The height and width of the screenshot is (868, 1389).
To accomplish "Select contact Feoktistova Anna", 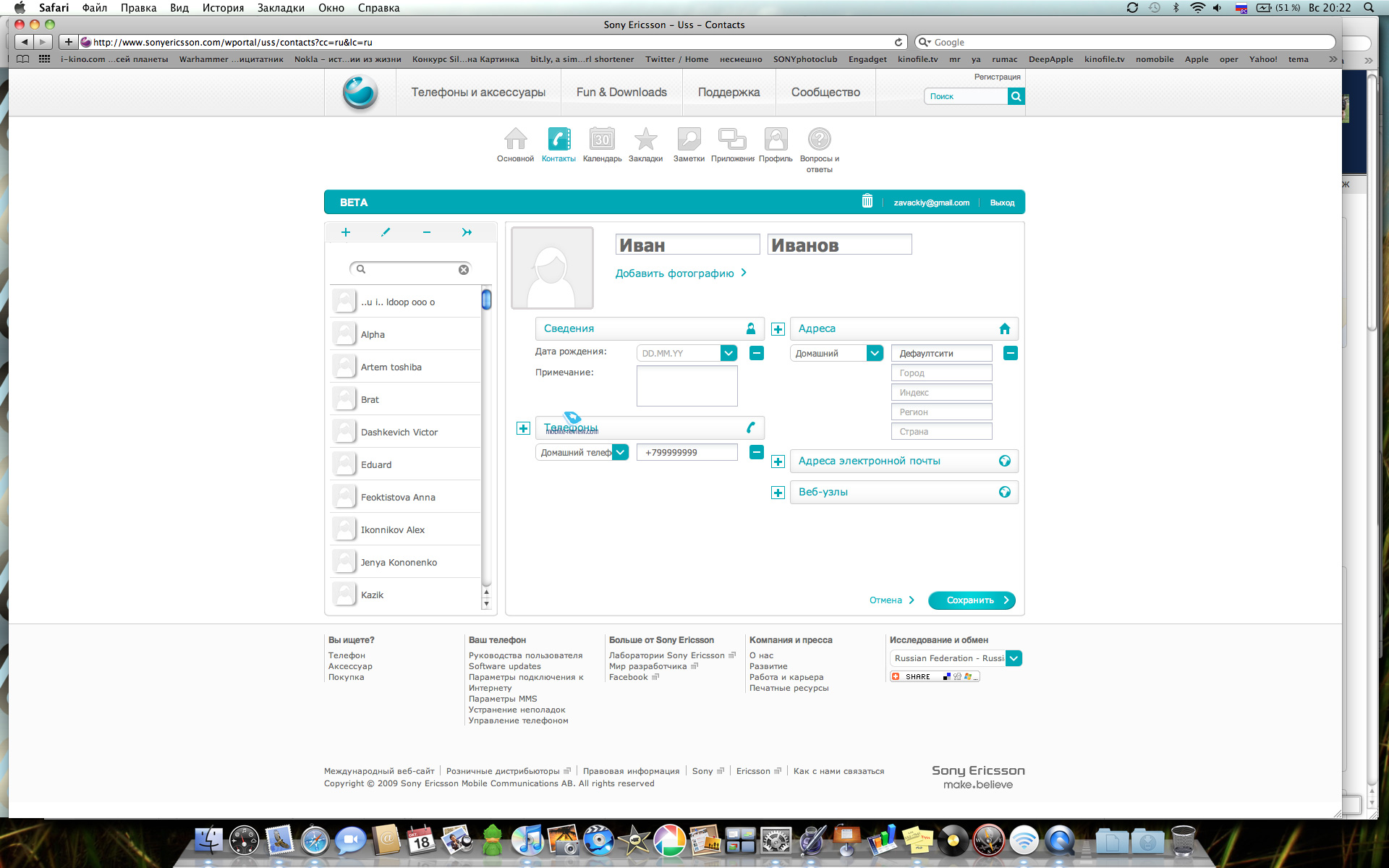I will (x=406, y=497).
